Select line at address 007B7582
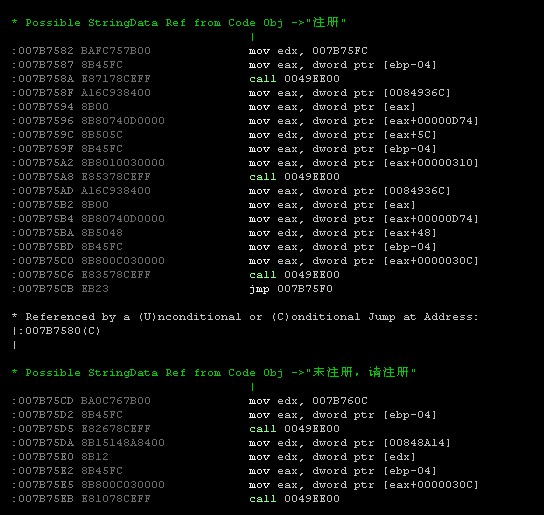544x515 pixels. pyautogui.click(x=189, y=51)
